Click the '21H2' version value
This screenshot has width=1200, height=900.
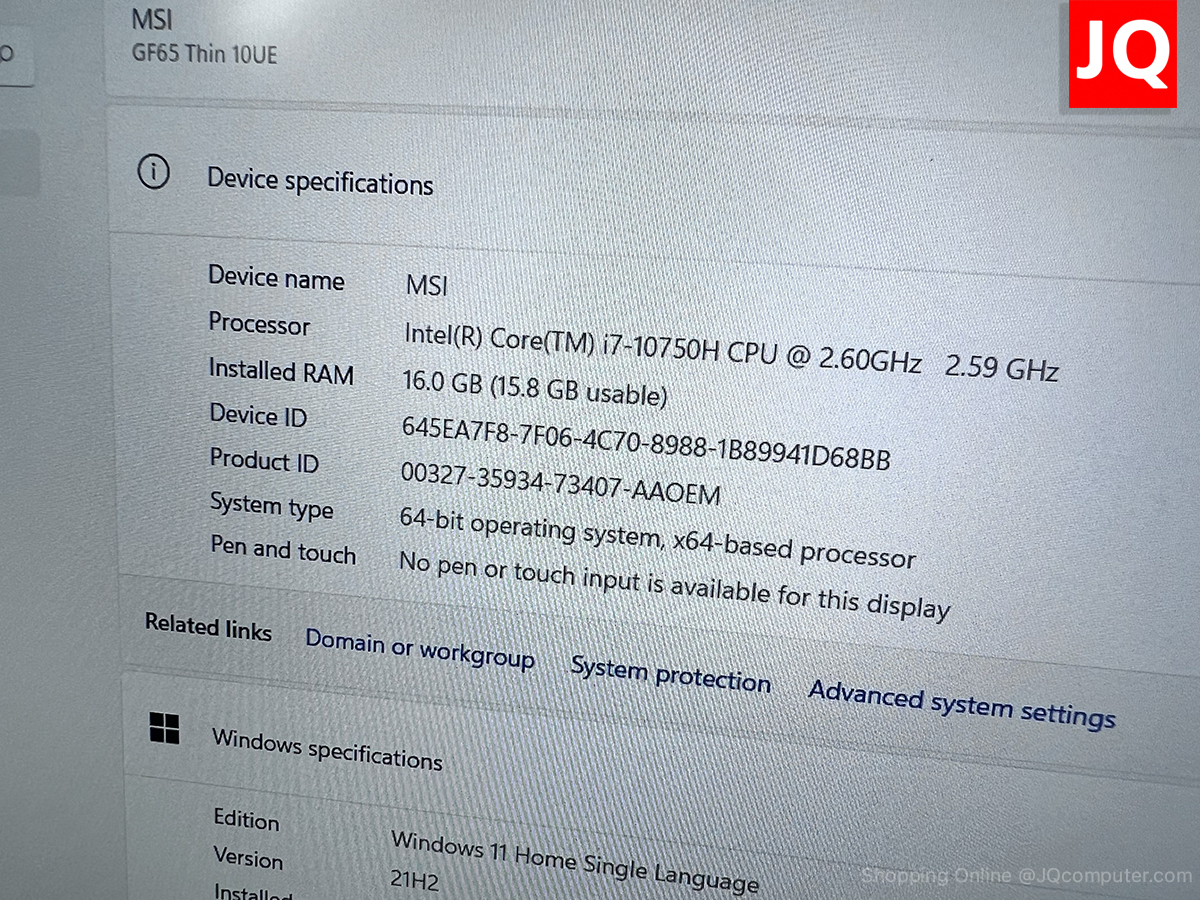[414, 880]
